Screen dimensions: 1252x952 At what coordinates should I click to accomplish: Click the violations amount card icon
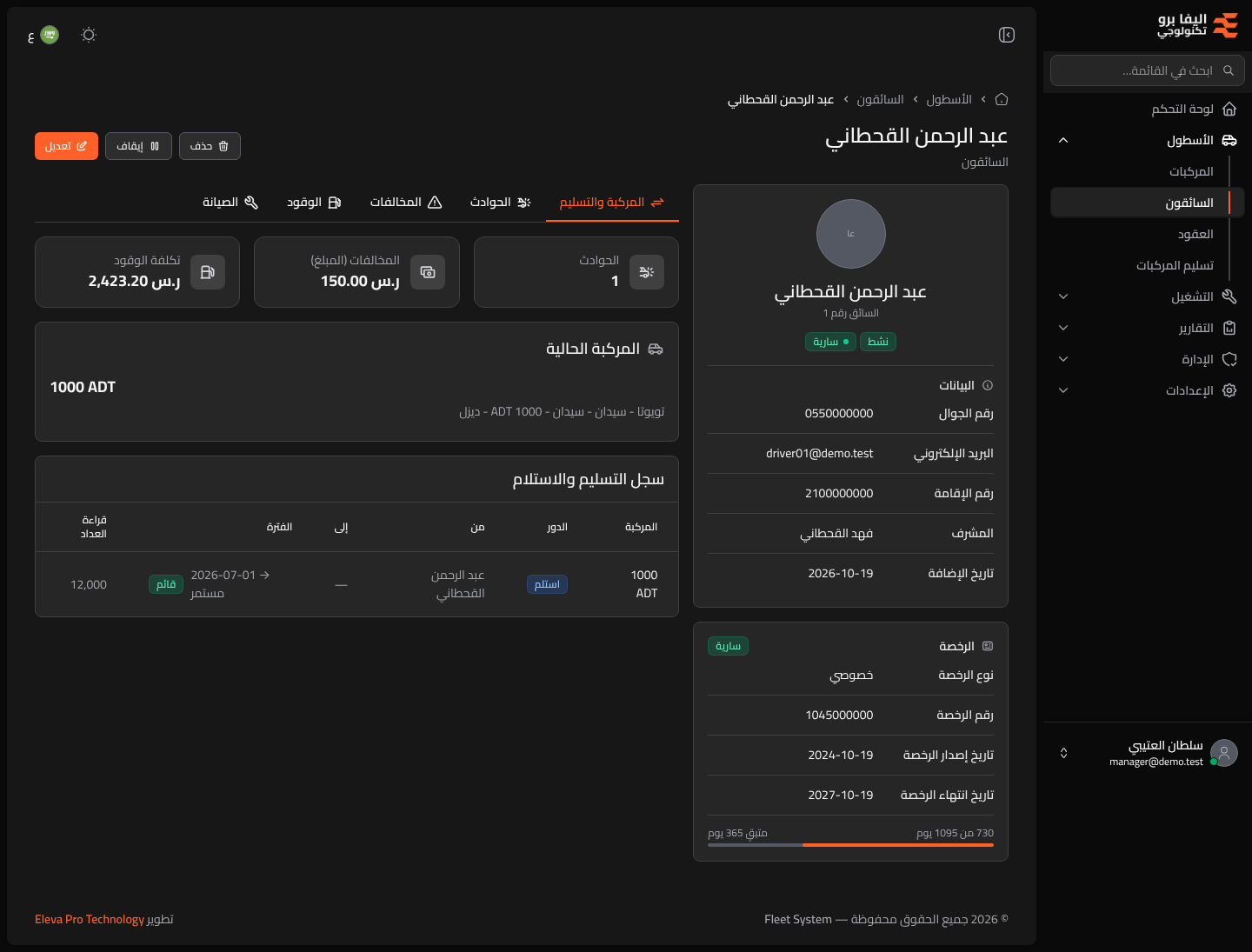pos(428,272)
